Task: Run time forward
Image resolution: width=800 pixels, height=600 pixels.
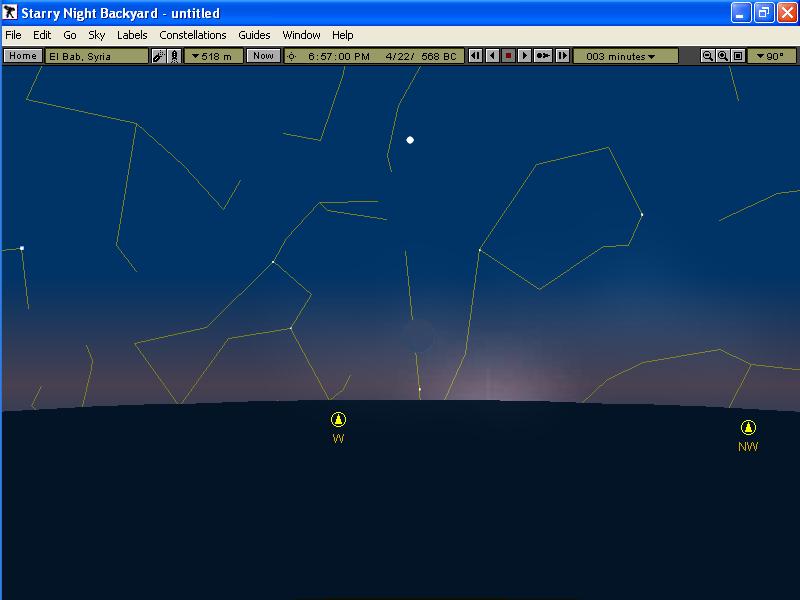Action: tap(524, 56)
